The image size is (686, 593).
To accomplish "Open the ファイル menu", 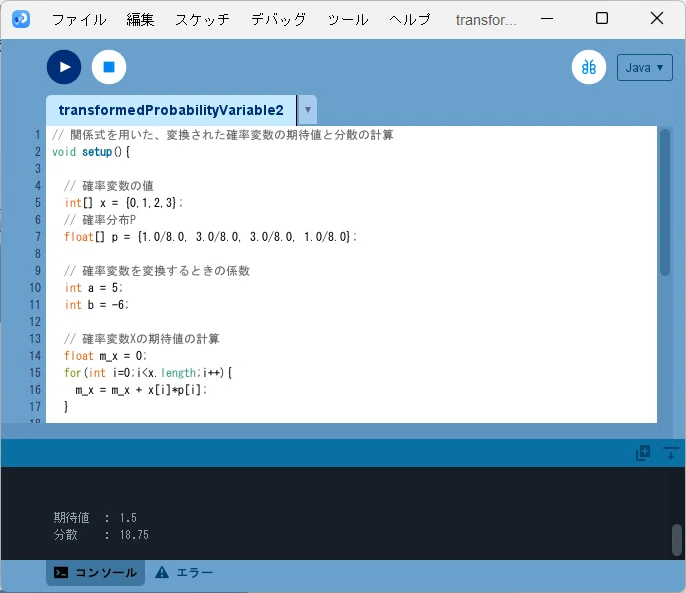I will click(79, 20).
